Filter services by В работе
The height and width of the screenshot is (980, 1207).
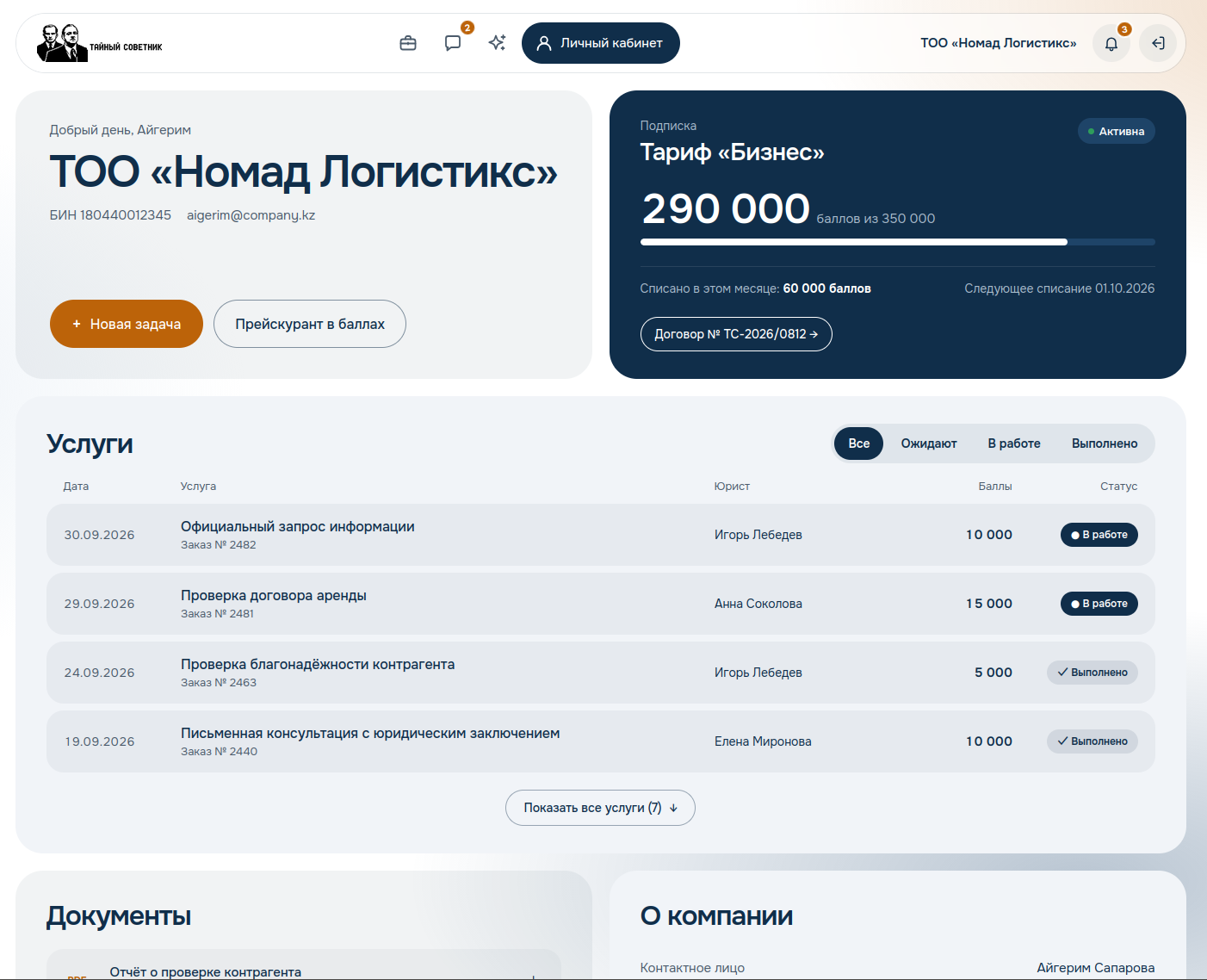click(x=1014, y=443)
